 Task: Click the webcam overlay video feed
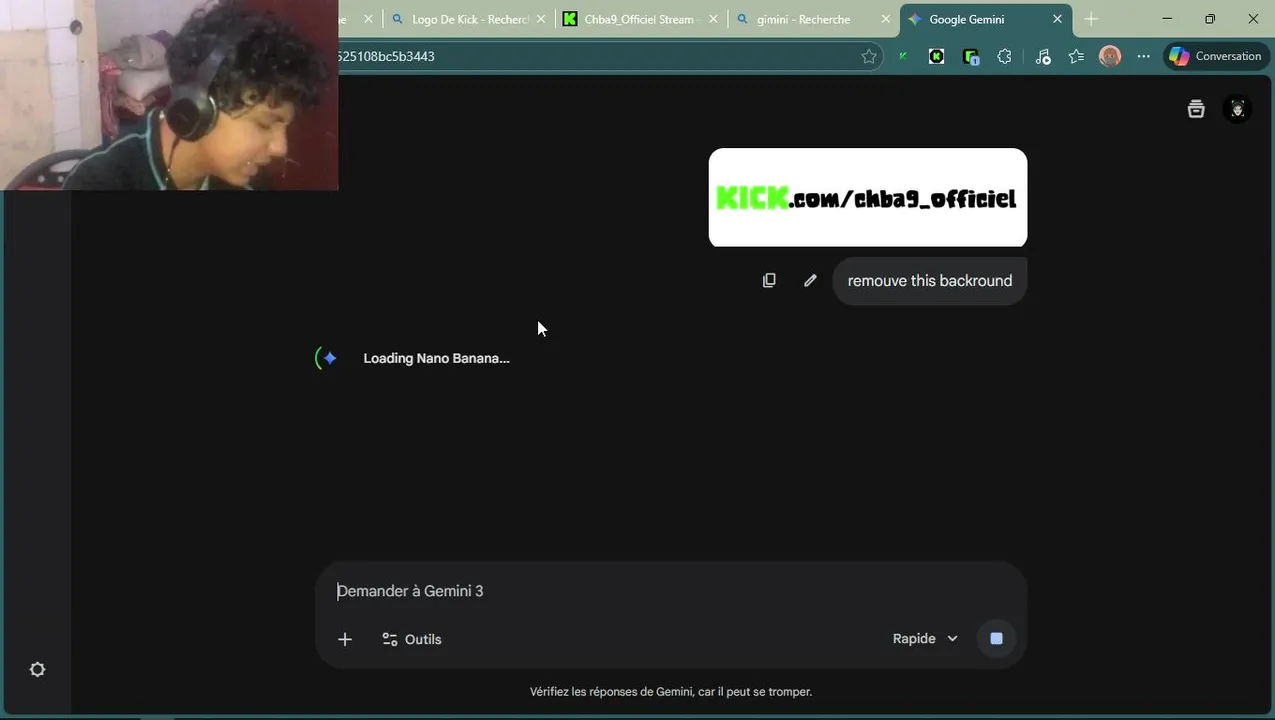pos(169,95)
